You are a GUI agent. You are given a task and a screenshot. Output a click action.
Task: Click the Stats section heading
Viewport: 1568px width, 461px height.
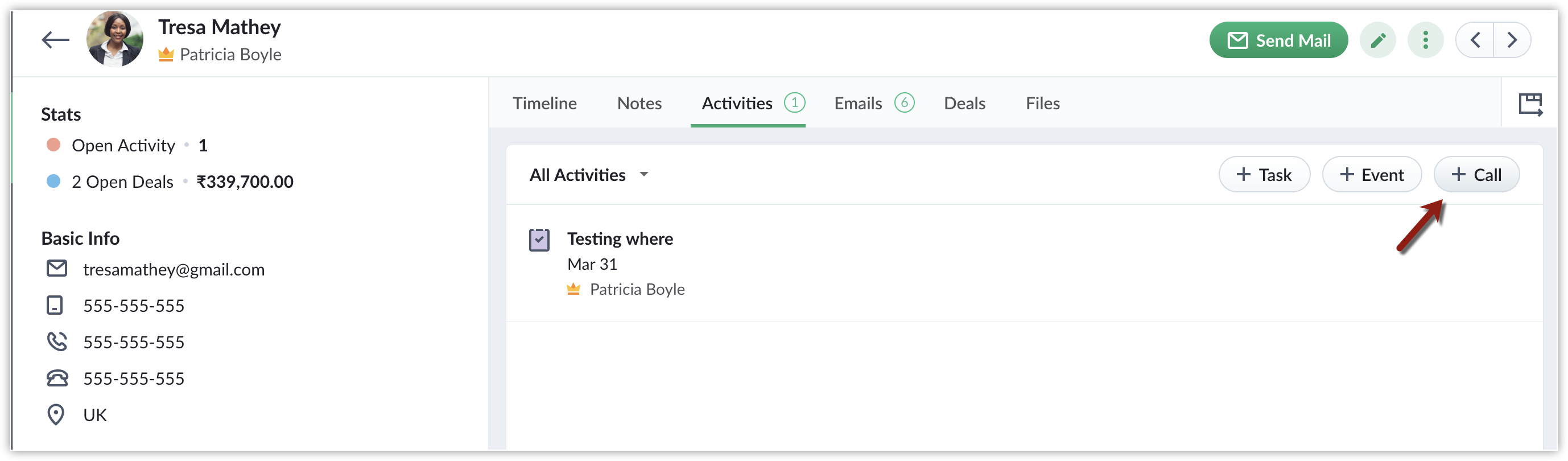(x=60, y=114)
